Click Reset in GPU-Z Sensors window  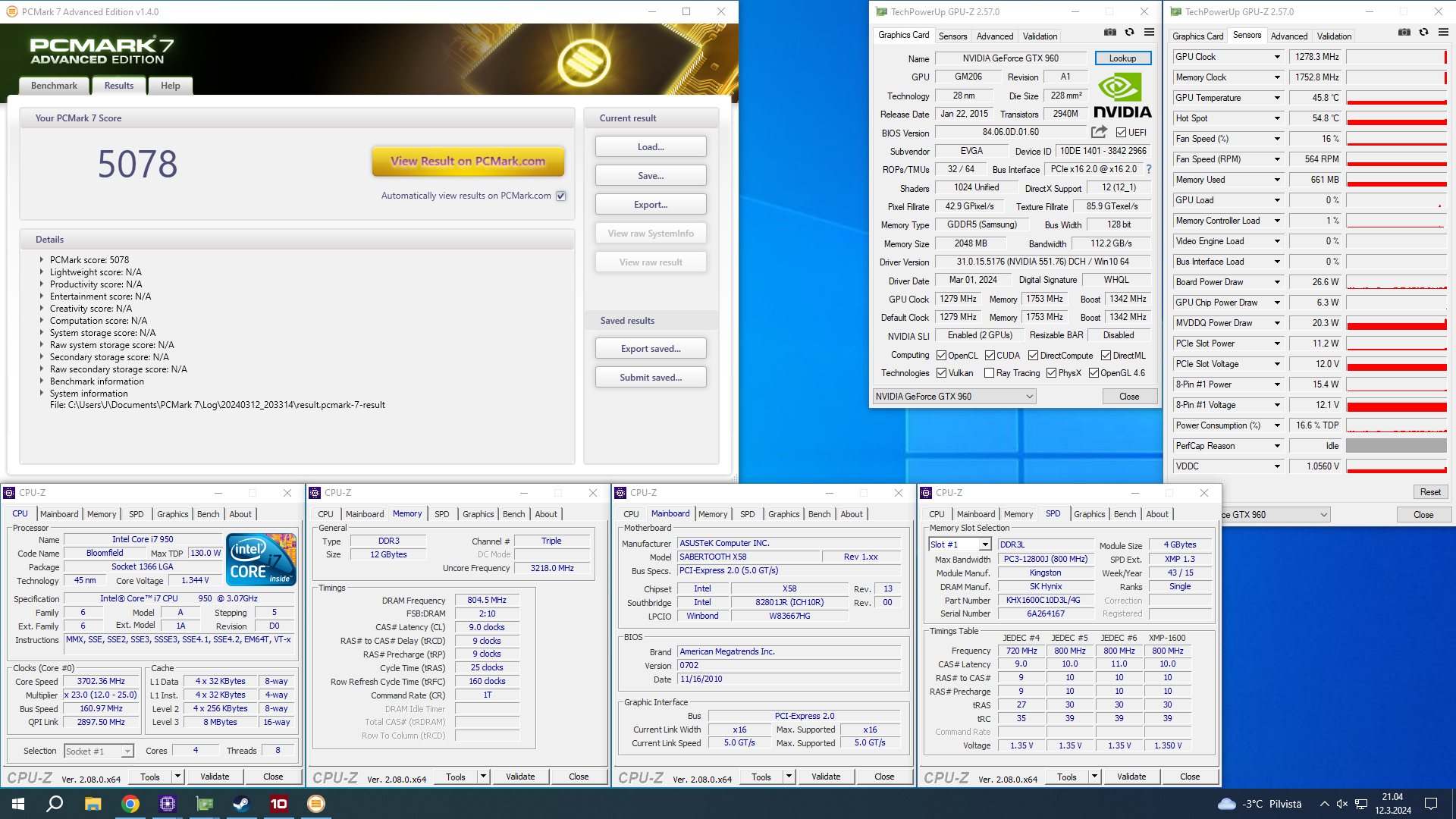[x=1430, y=492]
